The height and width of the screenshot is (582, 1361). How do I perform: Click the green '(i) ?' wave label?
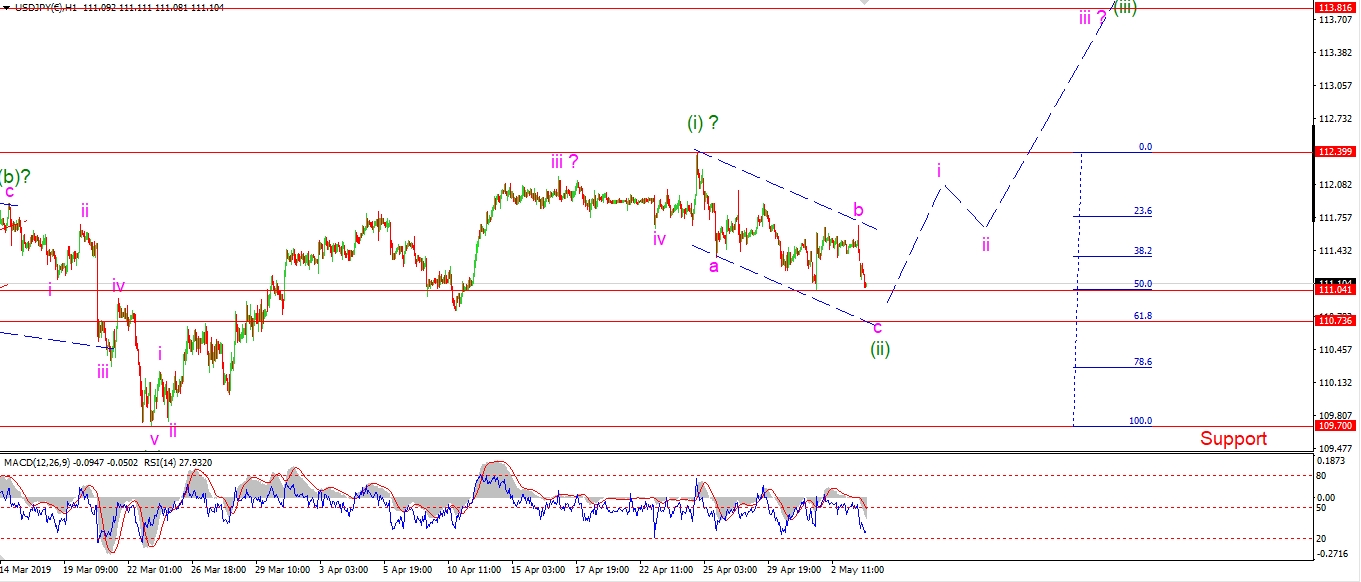[x=703, y=123]
